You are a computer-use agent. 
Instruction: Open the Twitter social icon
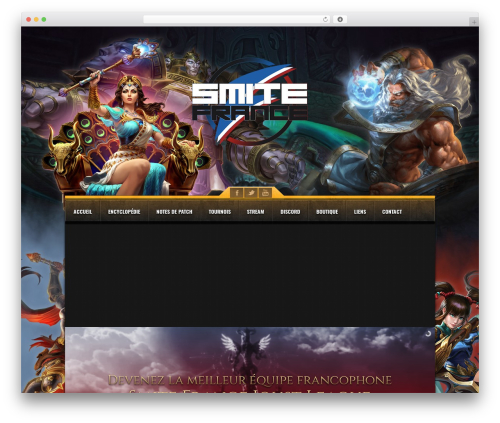[x=251, y=193]
